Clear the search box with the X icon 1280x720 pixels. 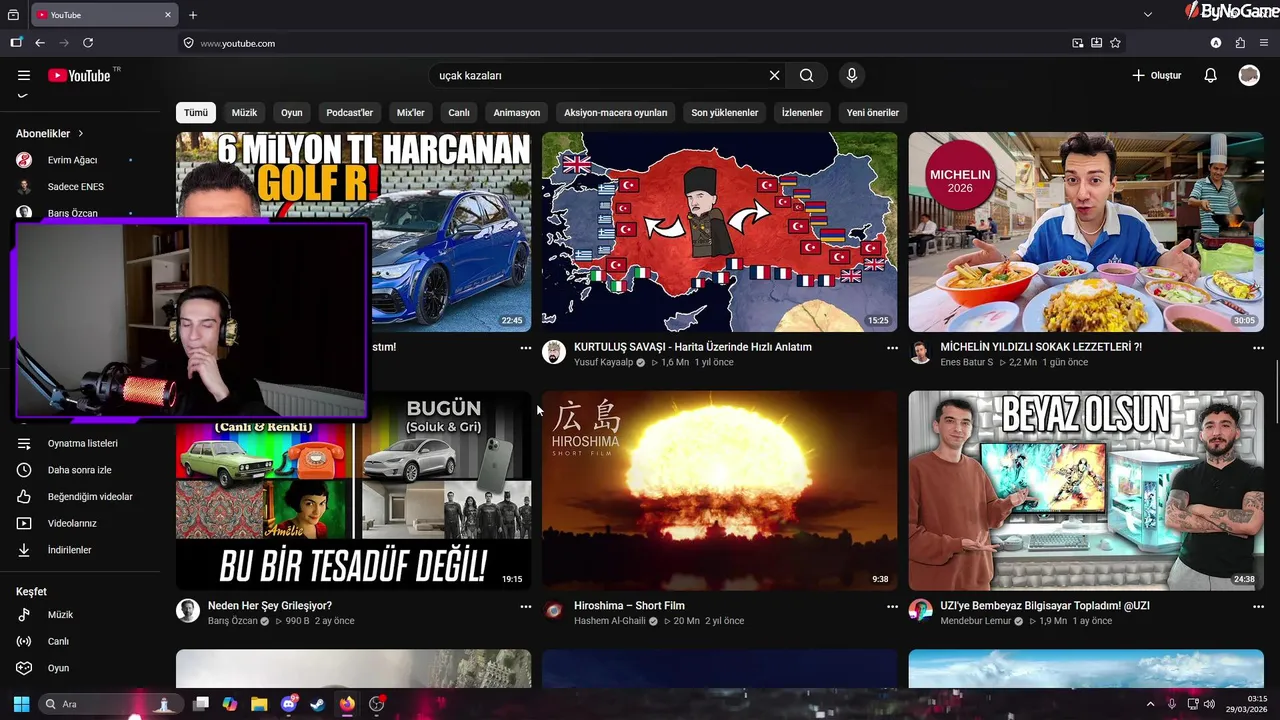[774, 75]
